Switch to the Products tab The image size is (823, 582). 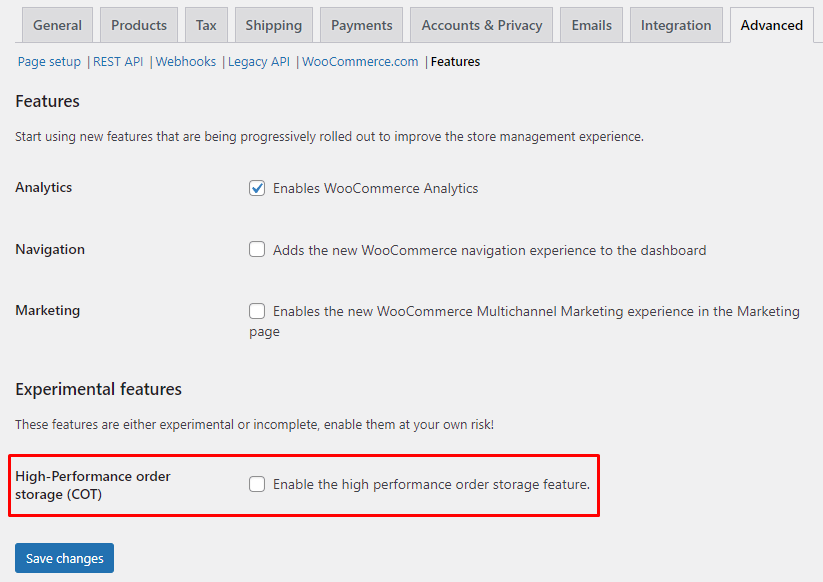pyautogui.click(x=139, y=25)
